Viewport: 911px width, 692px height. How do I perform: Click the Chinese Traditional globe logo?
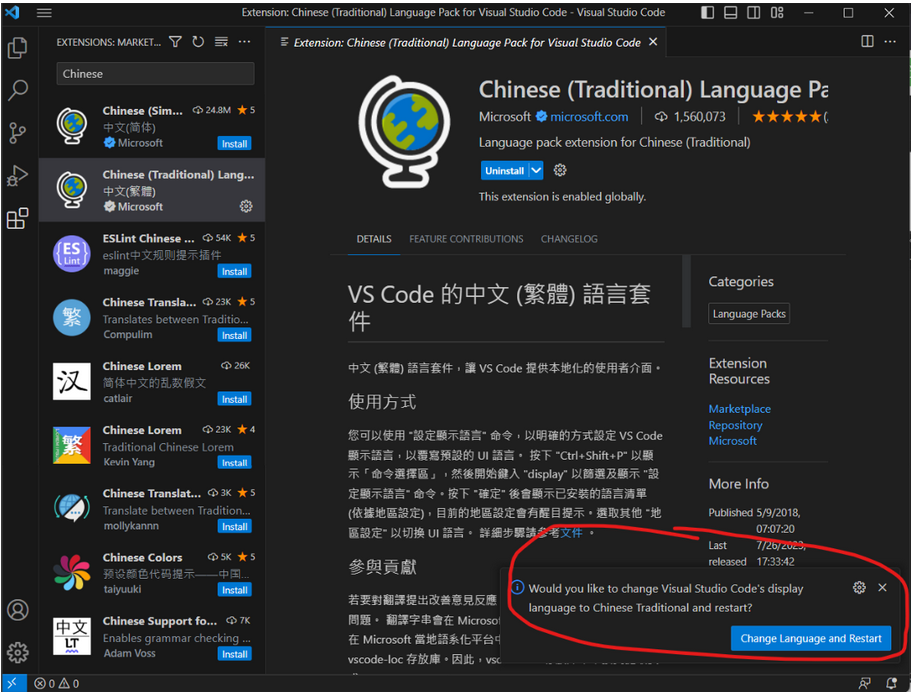point(404,131)
